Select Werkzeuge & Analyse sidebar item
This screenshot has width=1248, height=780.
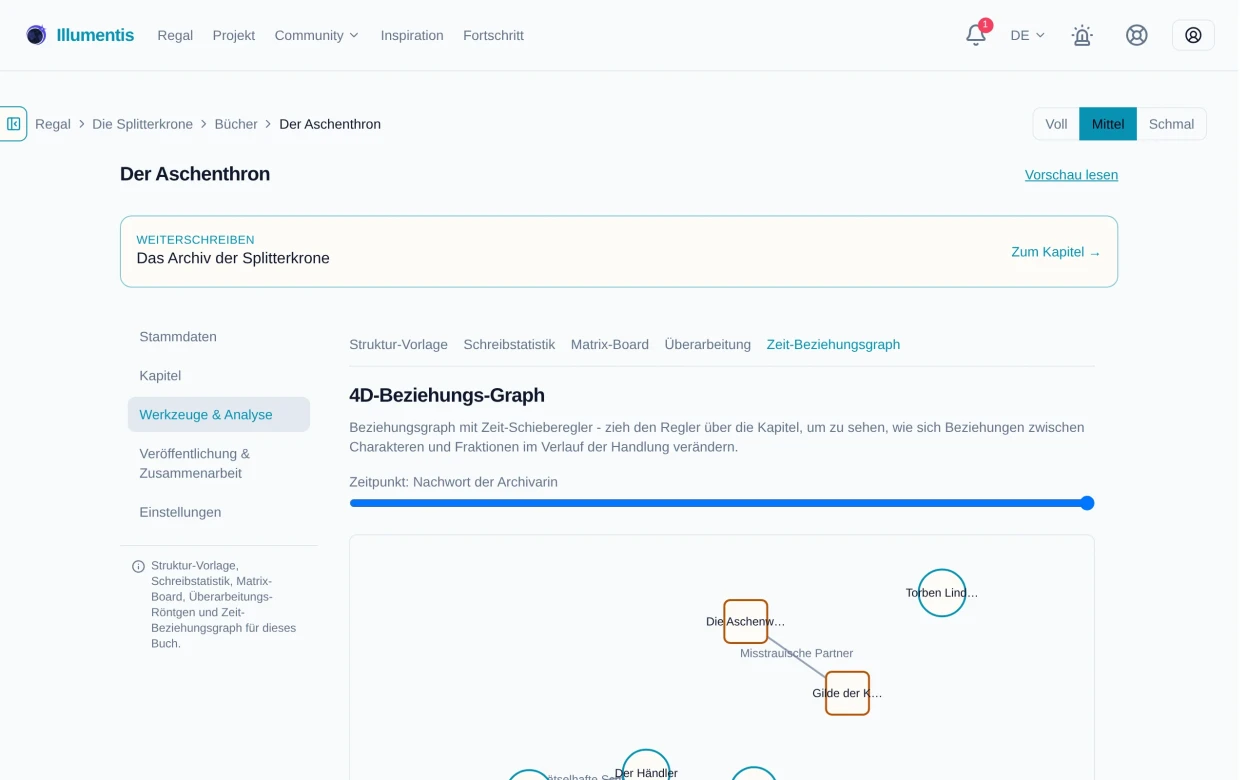pos(219,415)
